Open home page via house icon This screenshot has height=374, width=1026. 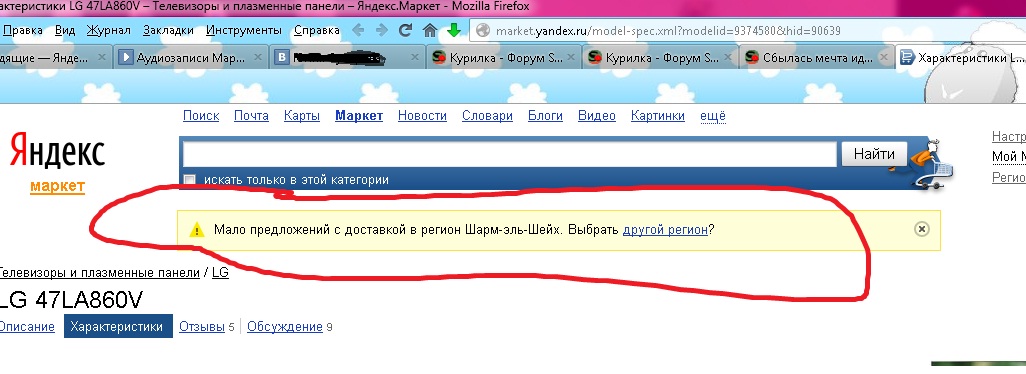point(430,30)
